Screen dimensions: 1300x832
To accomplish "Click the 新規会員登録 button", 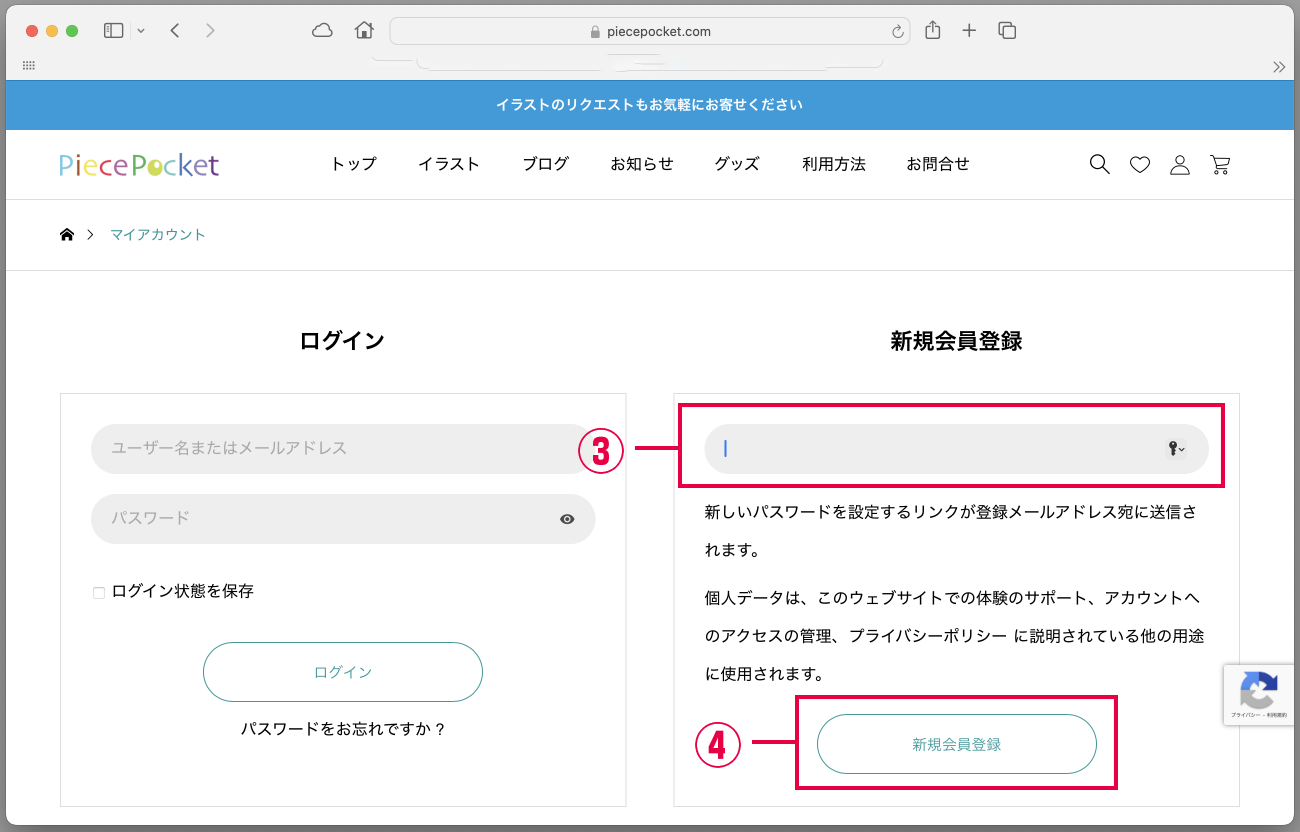I will click(x=956, y=744).
